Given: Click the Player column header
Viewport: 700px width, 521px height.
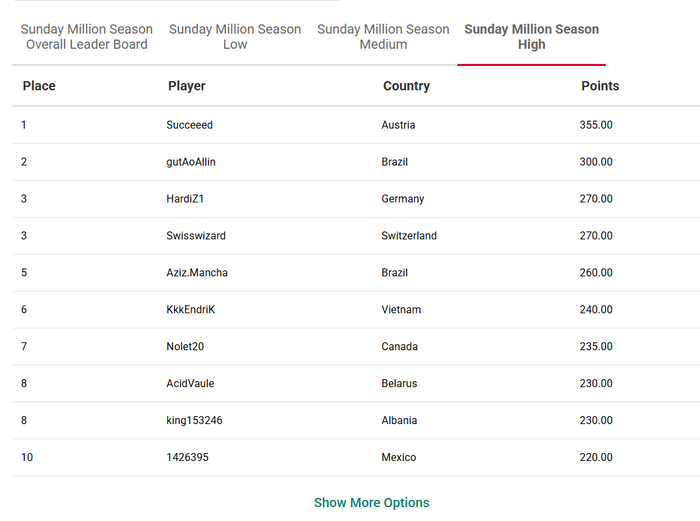Looking at the screenshot, I should pos(187,86).
